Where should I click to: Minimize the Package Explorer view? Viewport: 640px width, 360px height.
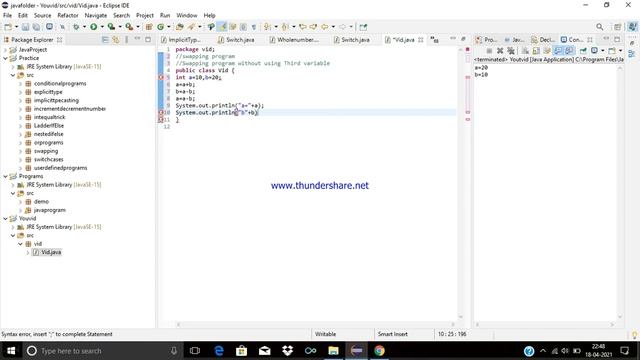[x=137, y=39]
